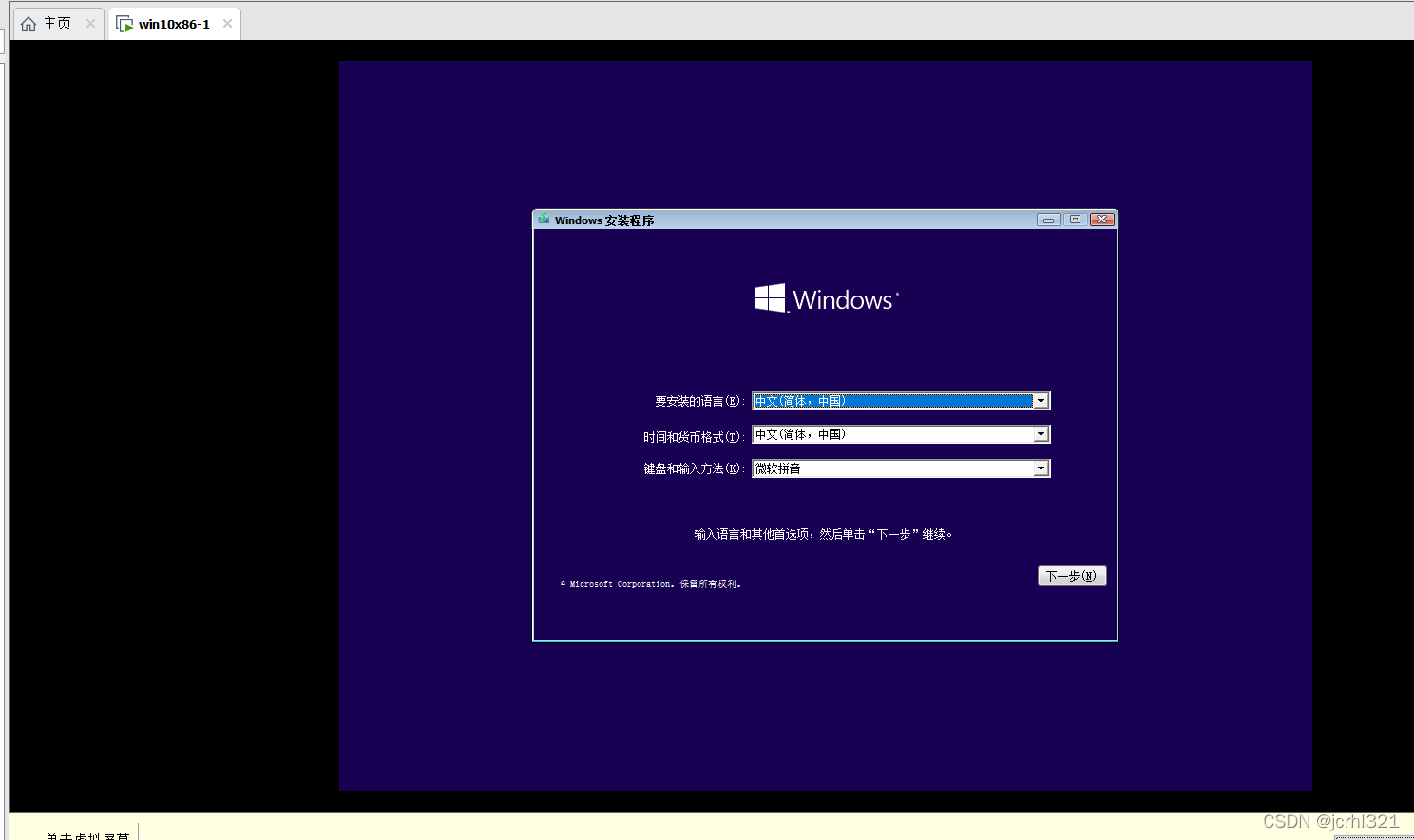The height and width of the screenshot is (840, 1414).
Task: Click the 下一步(N) next button
Action: (1072, 576)
